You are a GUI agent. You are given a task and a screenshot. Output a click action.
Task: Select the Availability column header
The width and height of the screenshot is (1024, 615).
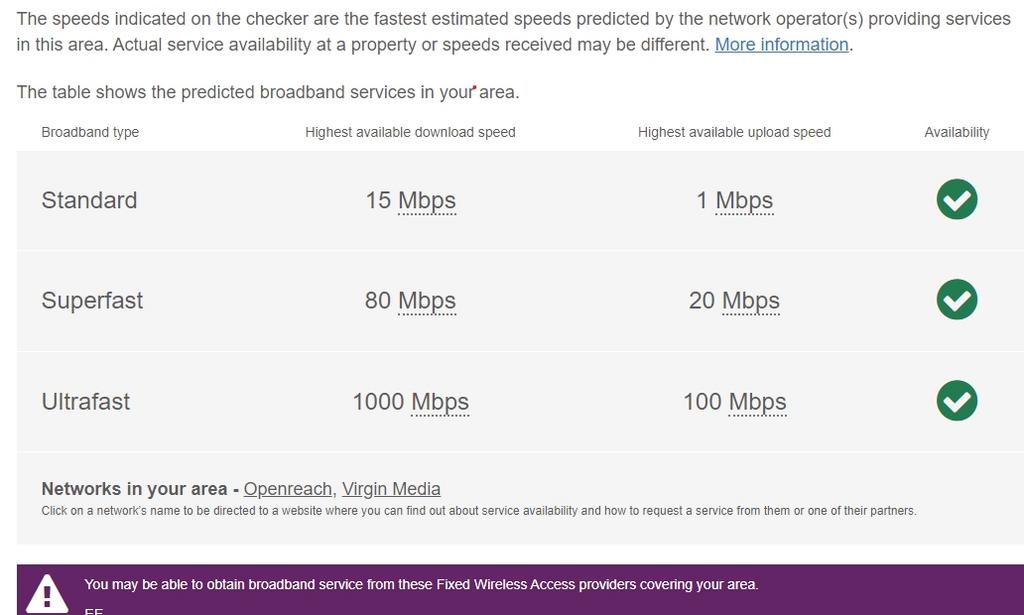tap(956, 132)
